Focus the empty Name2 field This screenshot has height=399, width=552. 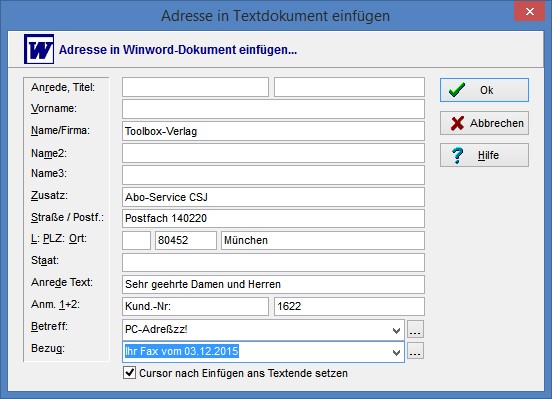tap(273, 153)
